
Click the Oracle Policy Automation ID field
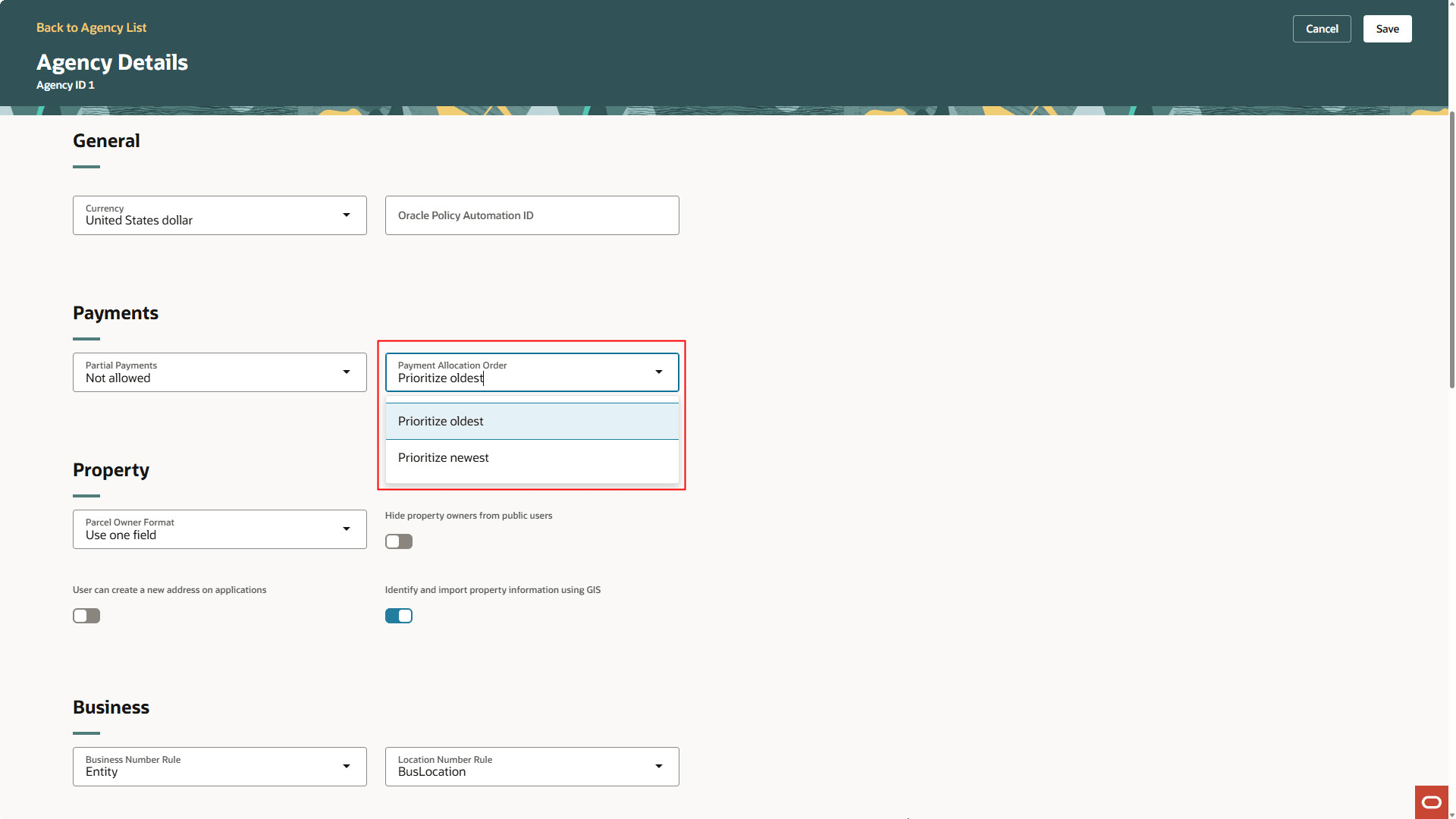click(x=532, y=215)
